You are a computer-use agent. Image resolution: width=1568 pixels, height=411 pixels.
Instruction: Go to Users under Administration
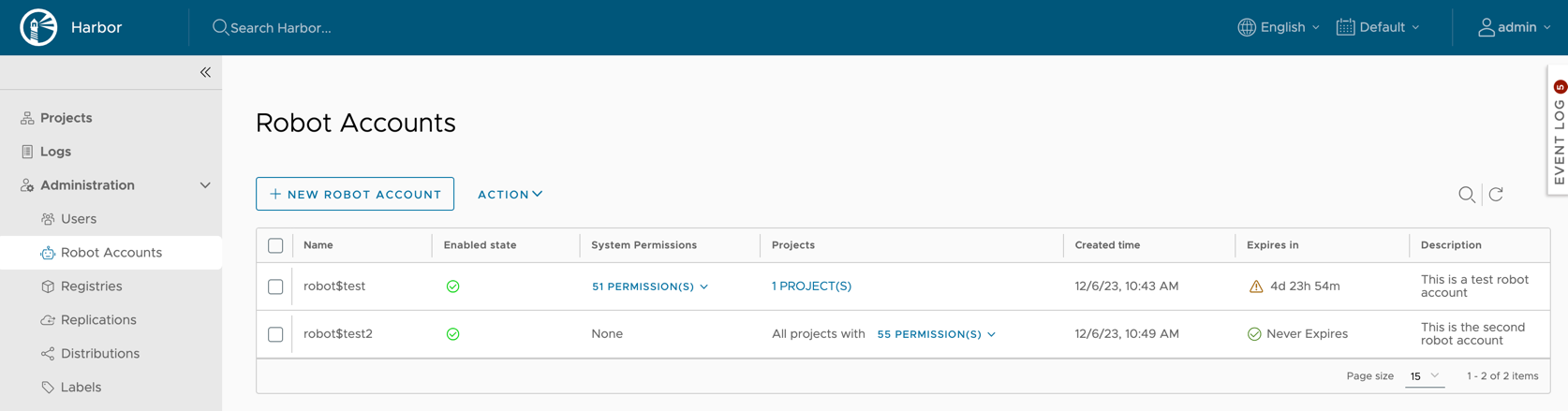pyautogui.click(x=79, y=218)
